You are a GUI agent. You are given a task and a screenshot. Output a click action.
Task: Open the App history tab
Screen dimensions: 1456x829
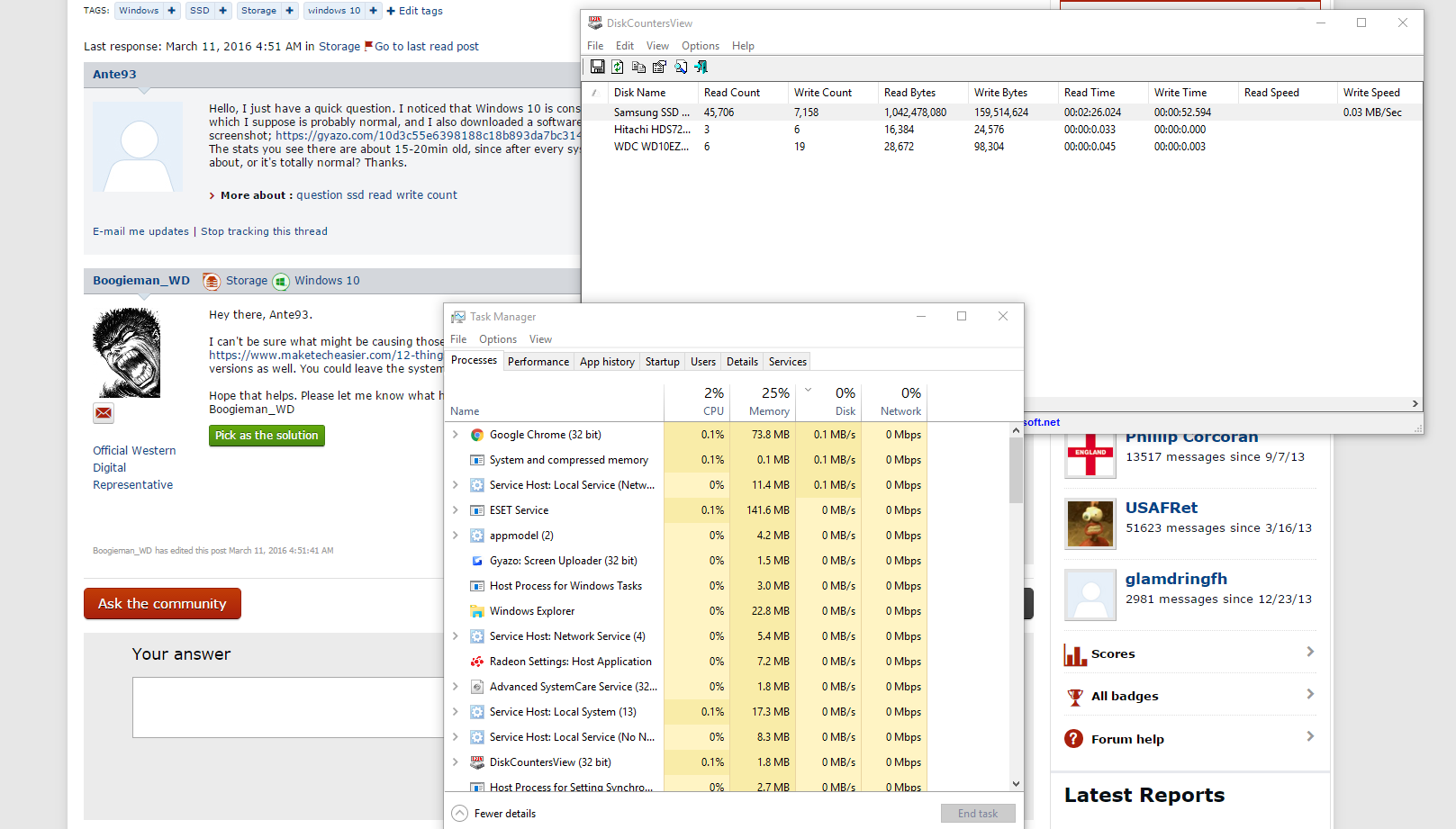click(607, 362)
